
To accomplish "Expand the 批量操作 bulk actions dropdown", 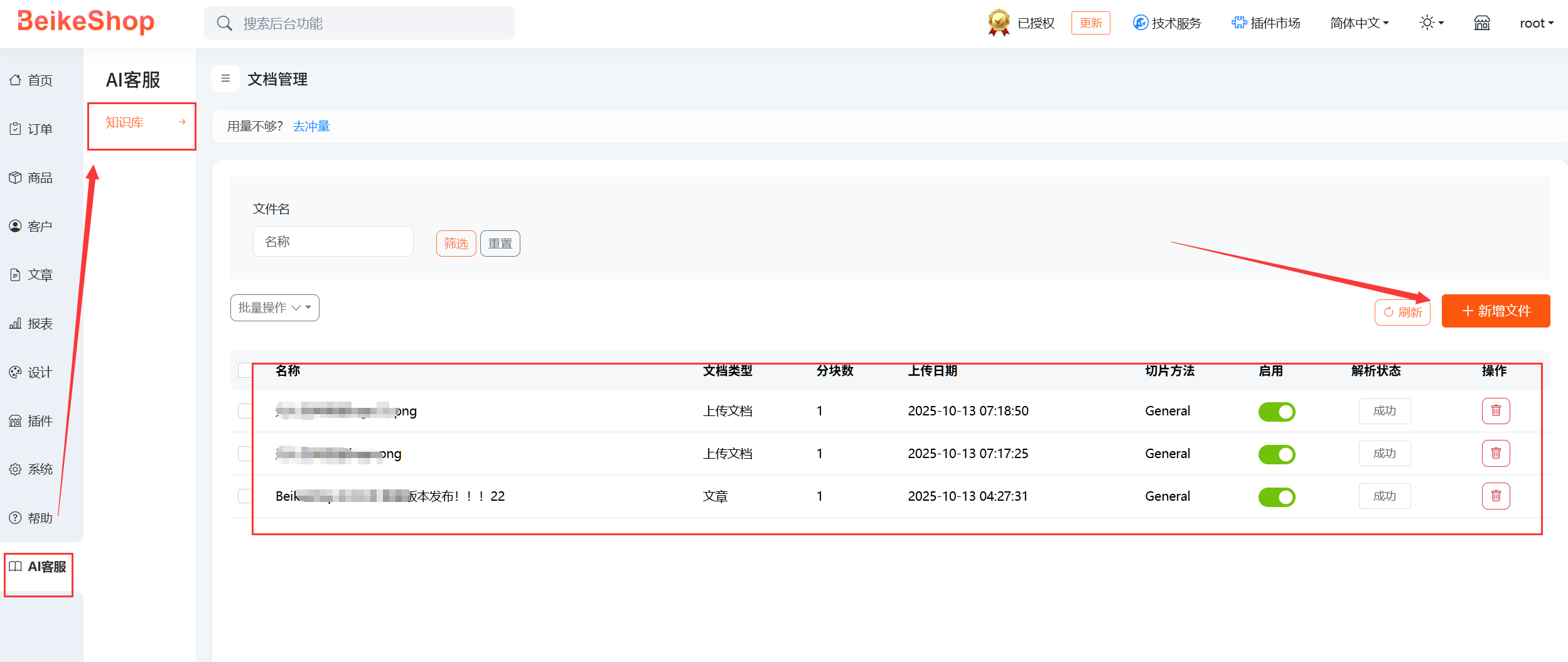I will pyautogui.click(x=274, y=308).
